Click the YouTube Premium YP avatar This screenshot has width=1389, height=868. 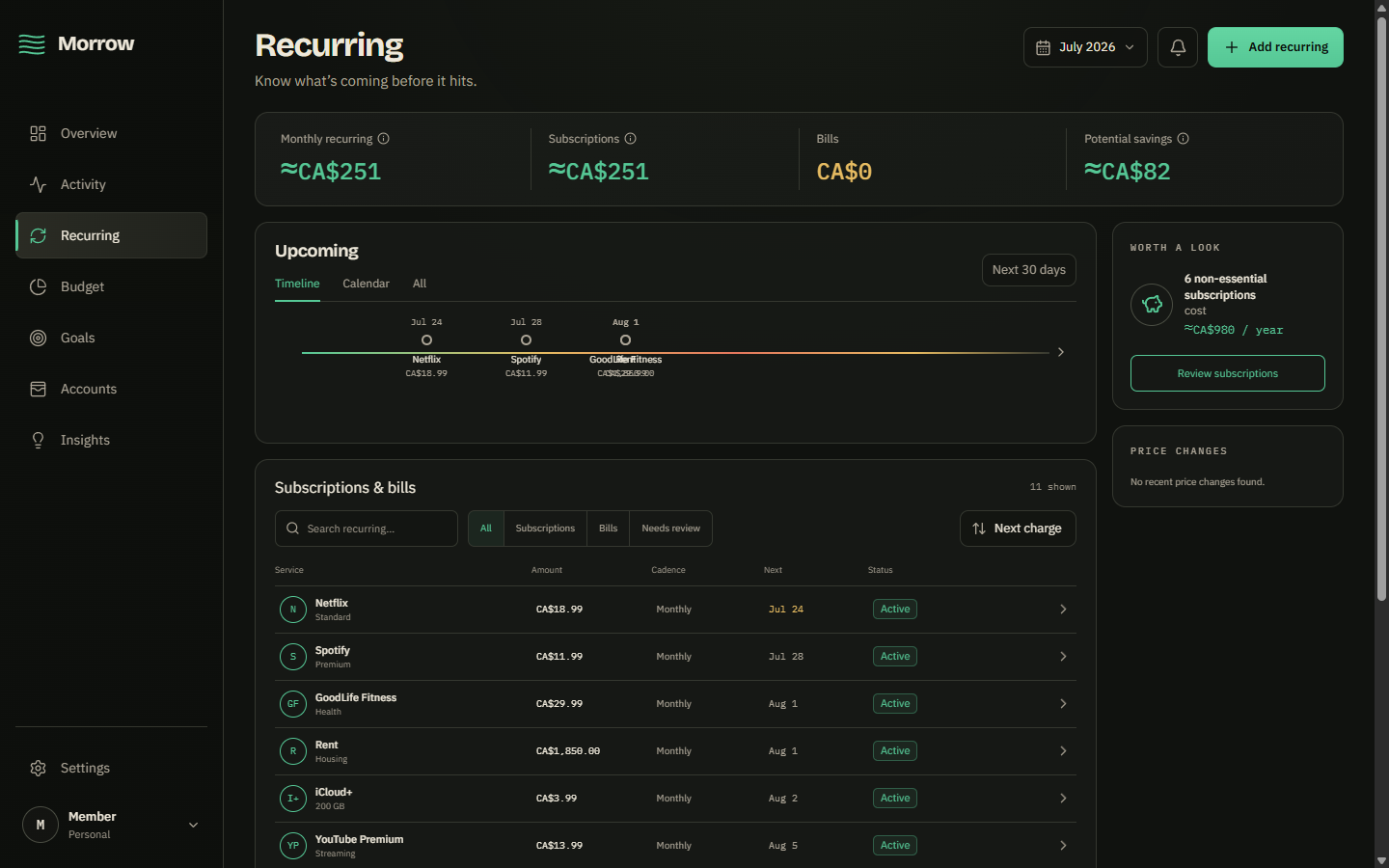click(293, 846)
